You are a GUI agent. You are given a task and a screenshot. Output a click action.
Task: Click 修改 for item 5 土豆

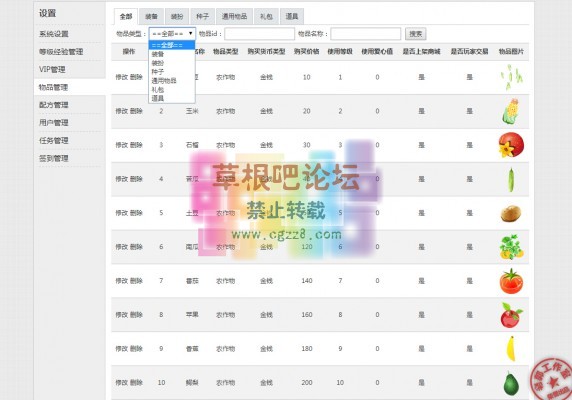[x=121, y=213]
